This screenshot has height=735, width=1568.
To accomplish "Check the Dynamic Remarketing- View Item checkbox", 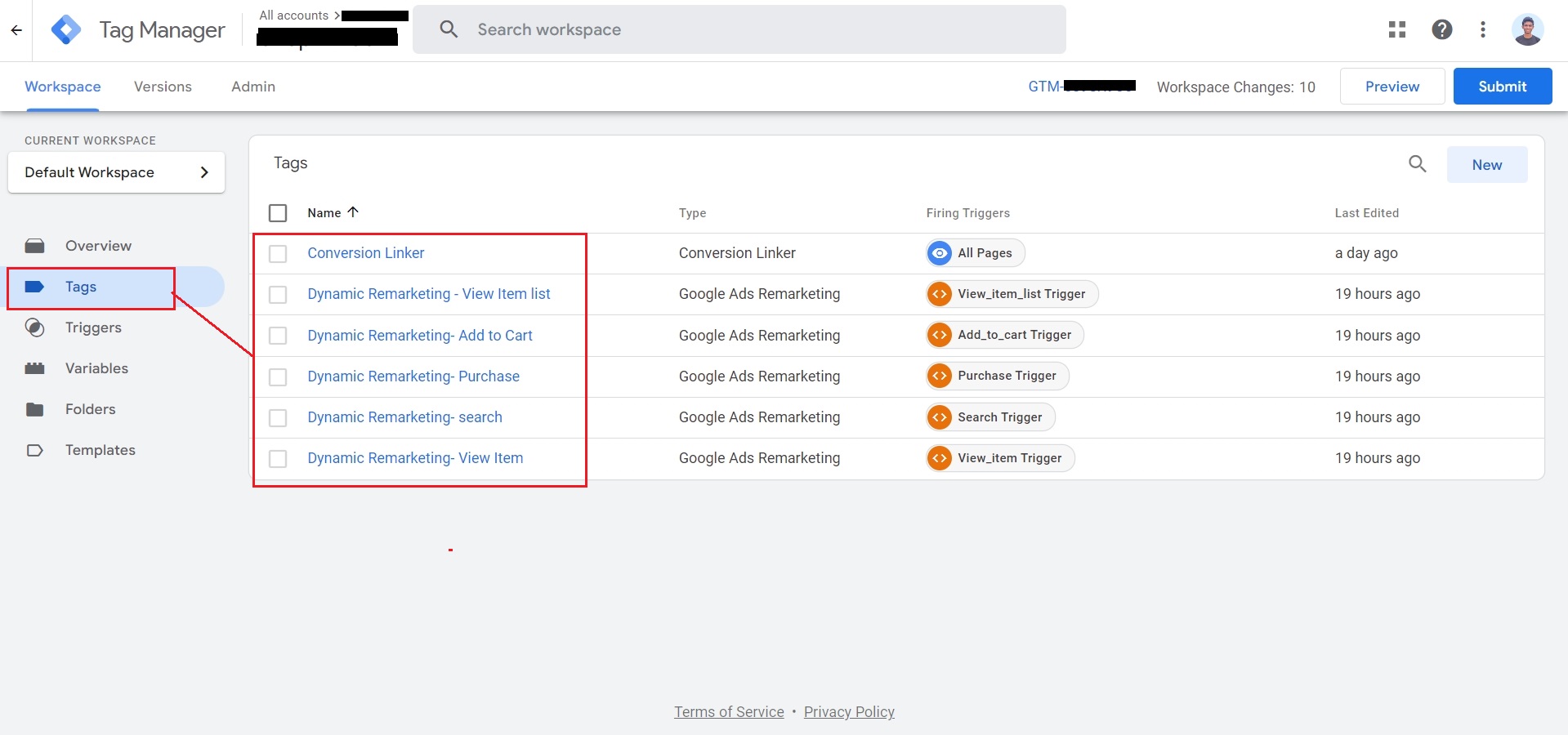I will [278, 459].
